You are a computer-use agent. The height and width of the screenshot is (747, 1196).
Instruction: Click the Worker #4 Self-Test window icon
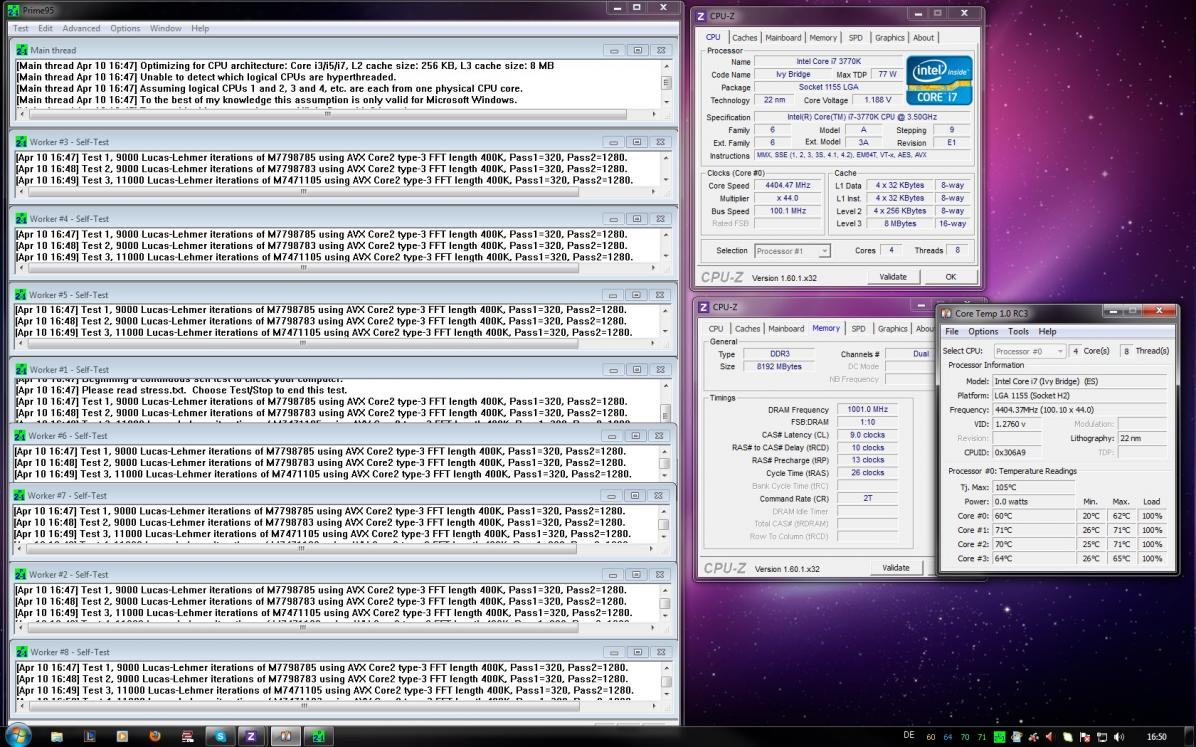pos(21,218)
